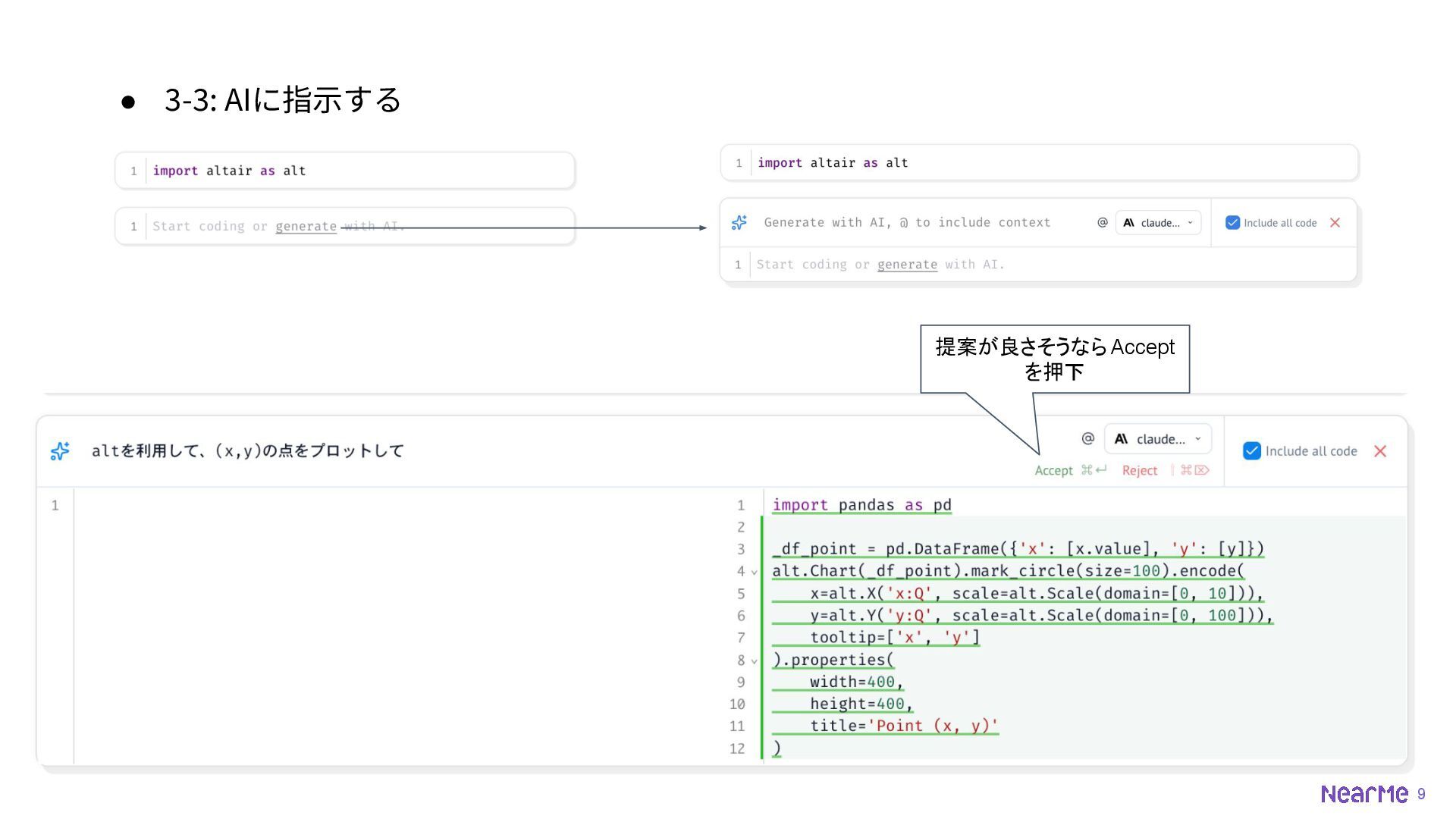1456x819 pixels.
Task: Click the Generate with AI prompt input field
Action: click(906, 222)
